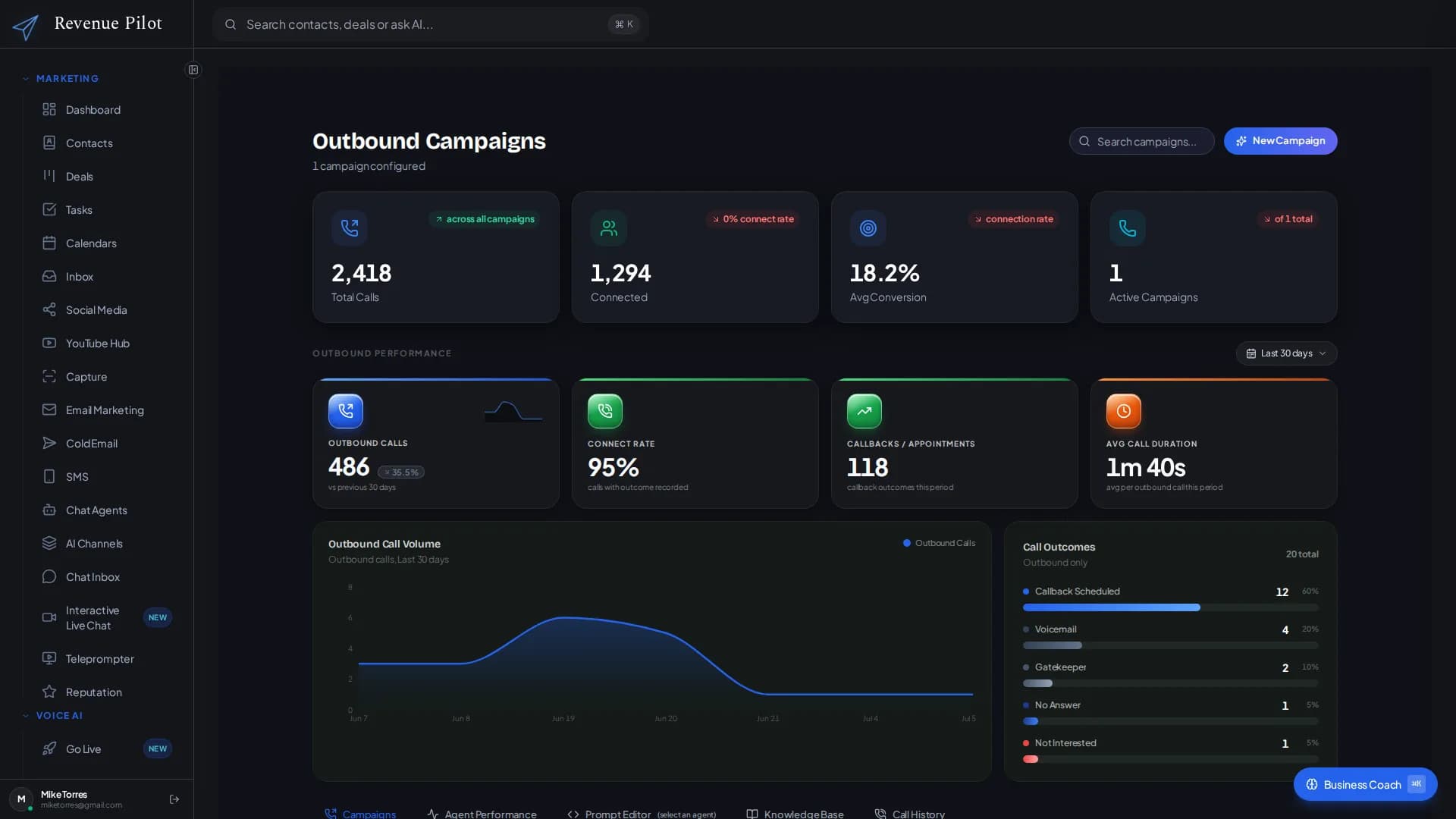Click the orange Avg Call Duration clock icon
1456x819 pixels.
pos(1124,411)
